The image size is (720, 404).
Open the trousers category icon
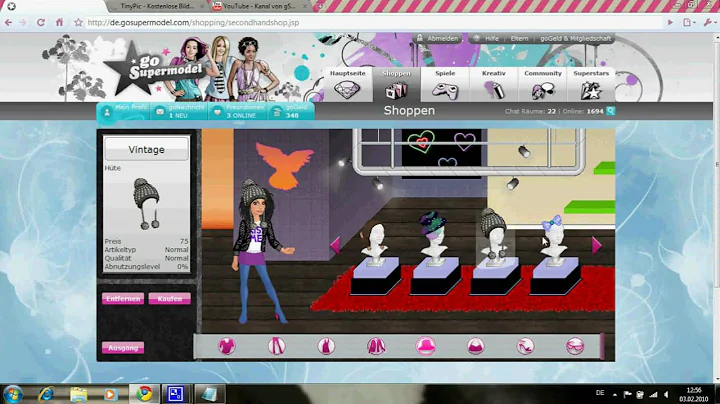tap(276, 346)
